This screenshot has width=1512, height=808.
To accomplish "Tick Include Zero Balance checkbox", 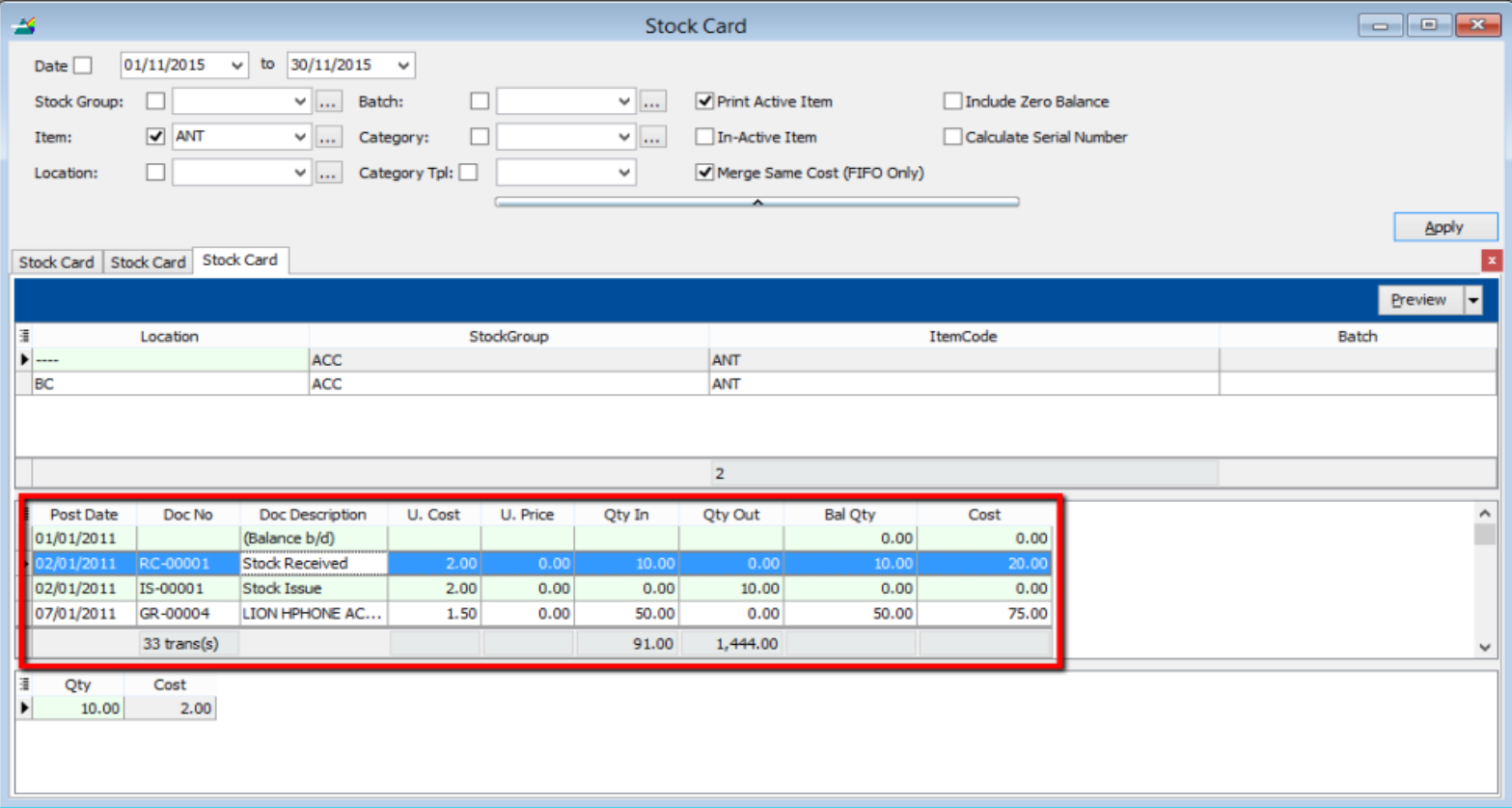I will point(952,101).
